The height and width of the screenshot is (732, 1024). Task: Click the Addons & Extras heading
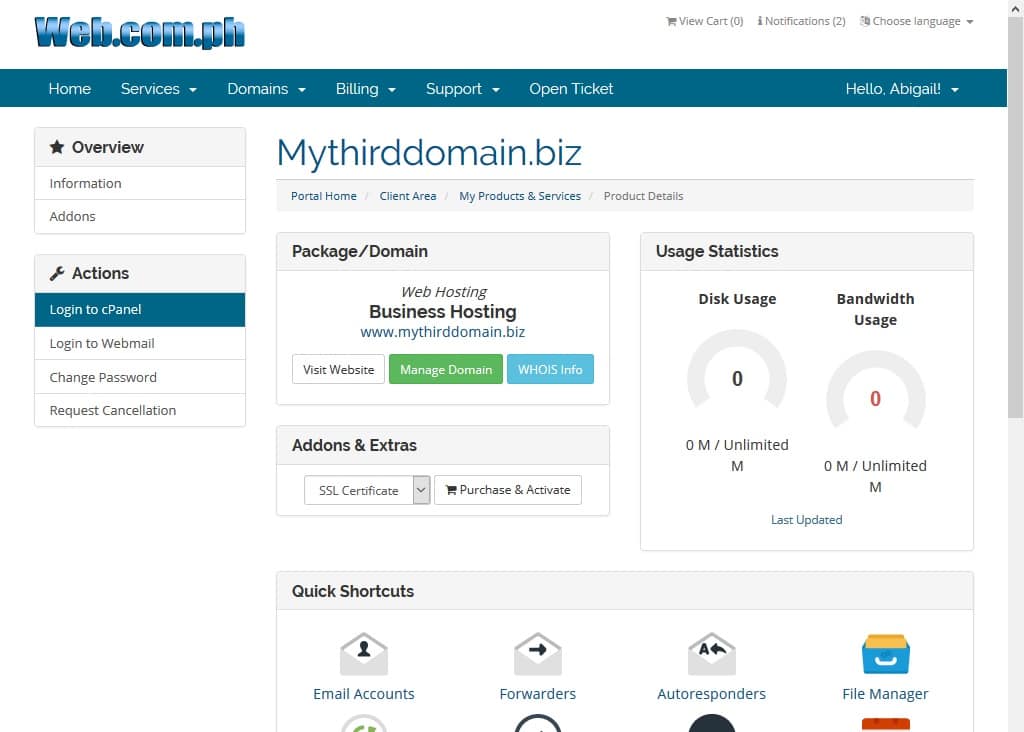pyautogui.click(x=354, y=445)
